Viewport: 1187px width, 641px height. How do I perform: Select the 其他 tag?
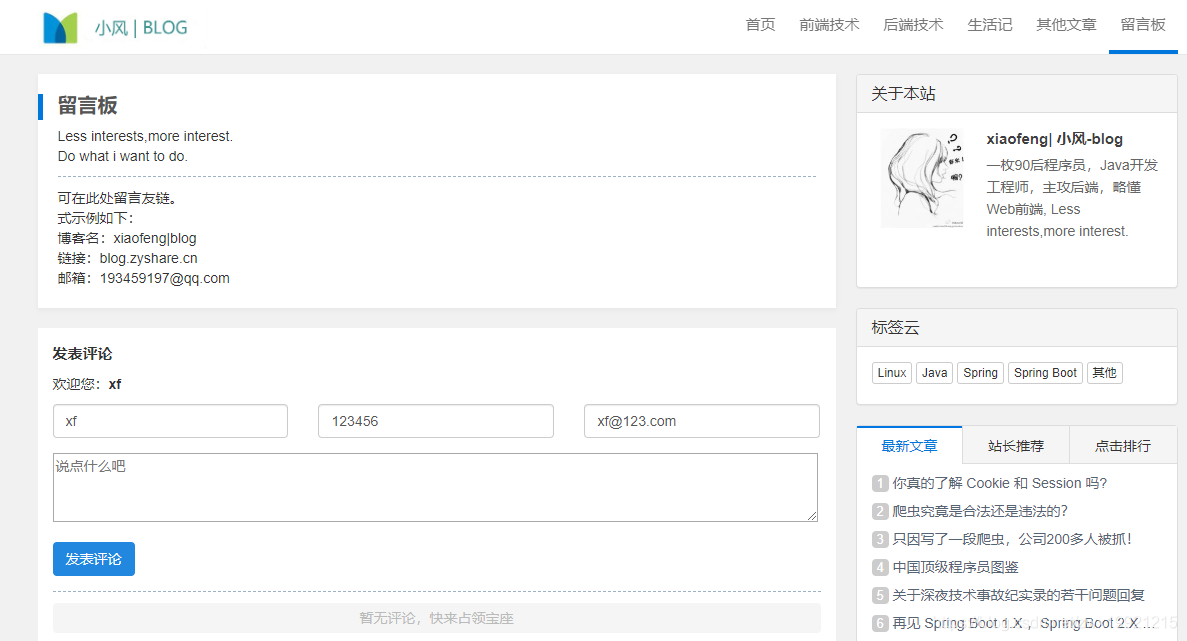1104,372
